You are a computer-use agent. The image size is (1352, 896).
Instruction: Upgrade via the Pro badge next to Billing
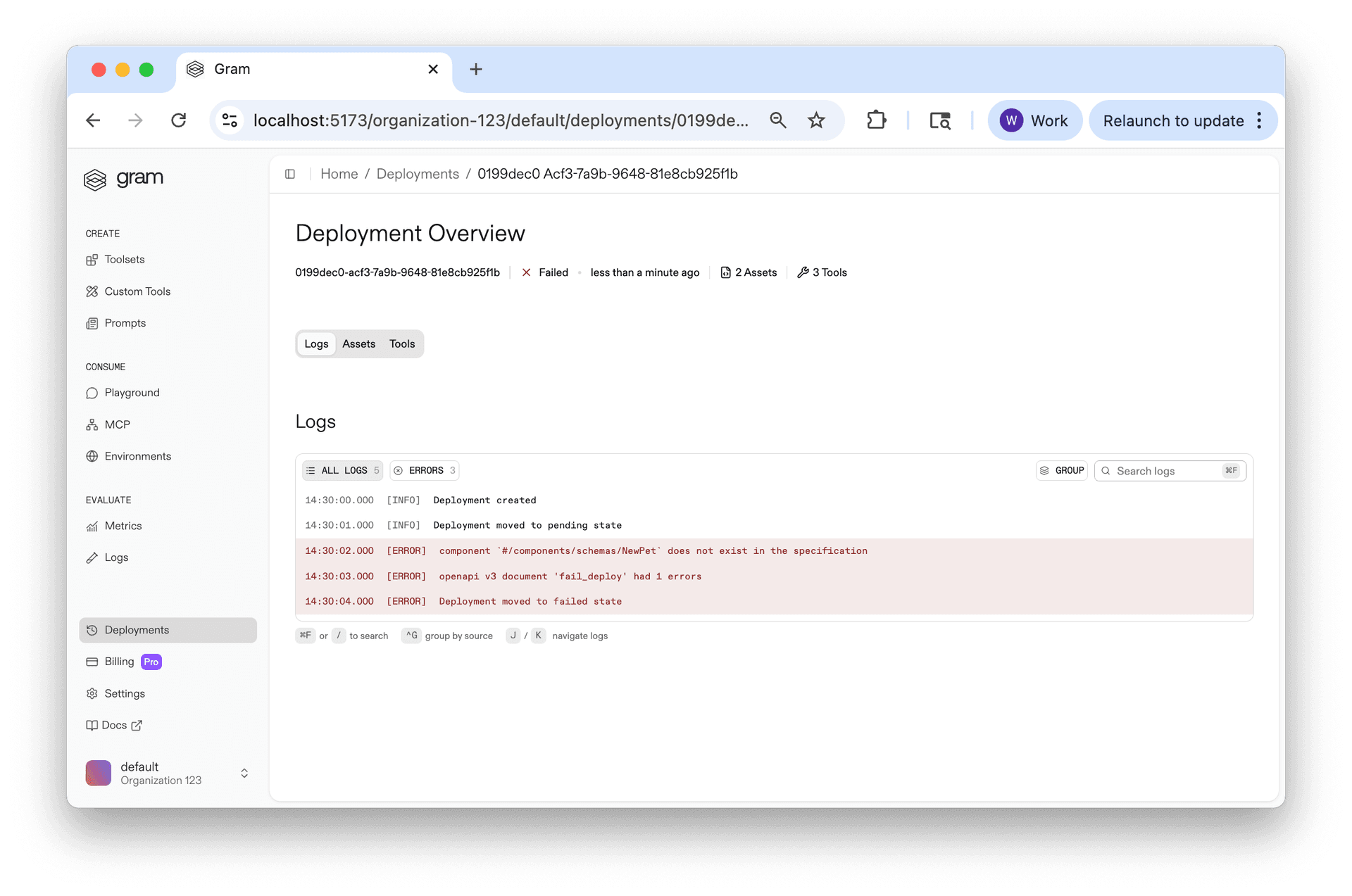point(150,661)
